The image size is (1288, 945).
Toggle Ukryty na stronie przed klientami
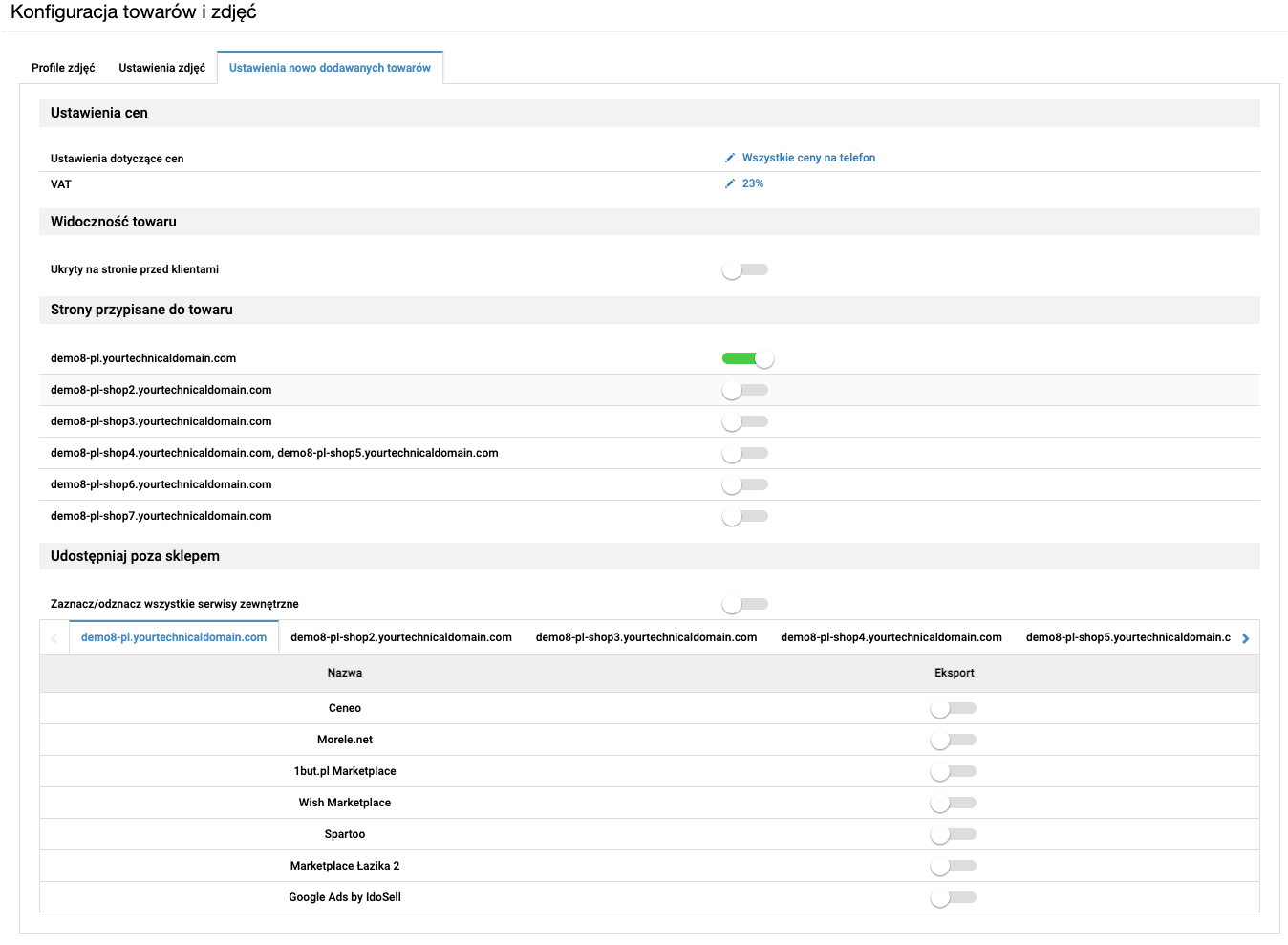[745, 270]
